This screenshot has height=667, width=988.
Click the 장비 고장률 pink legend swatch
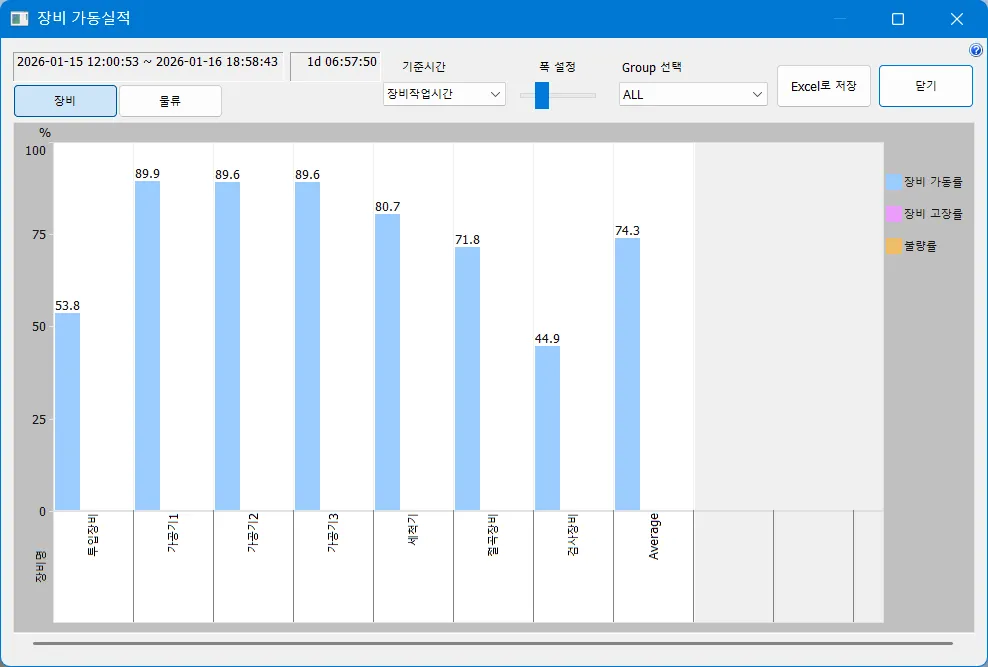pyautogui.click(x=894, y=214)
